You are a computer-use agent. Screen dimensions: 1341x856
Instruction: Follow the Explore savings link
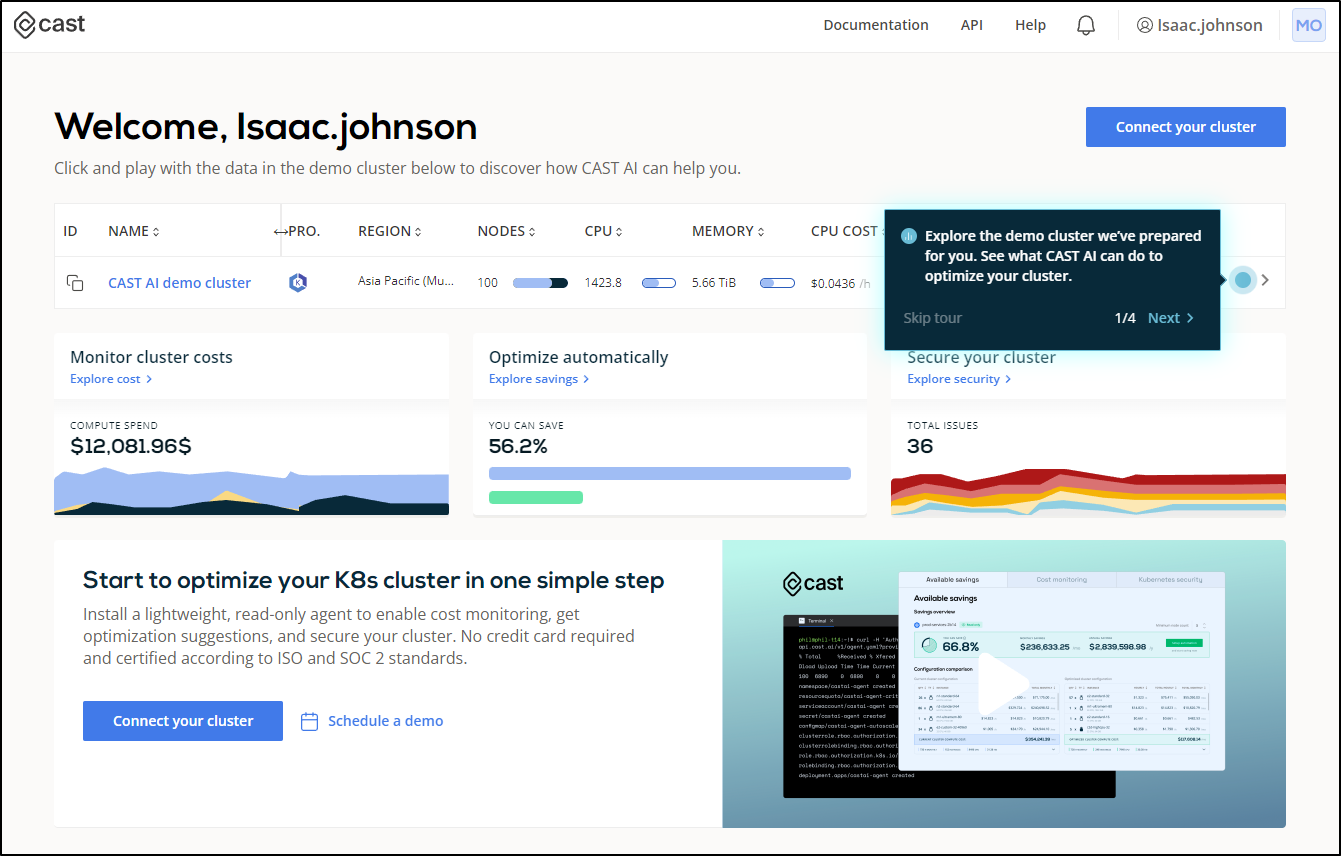(x=539, y=379)
